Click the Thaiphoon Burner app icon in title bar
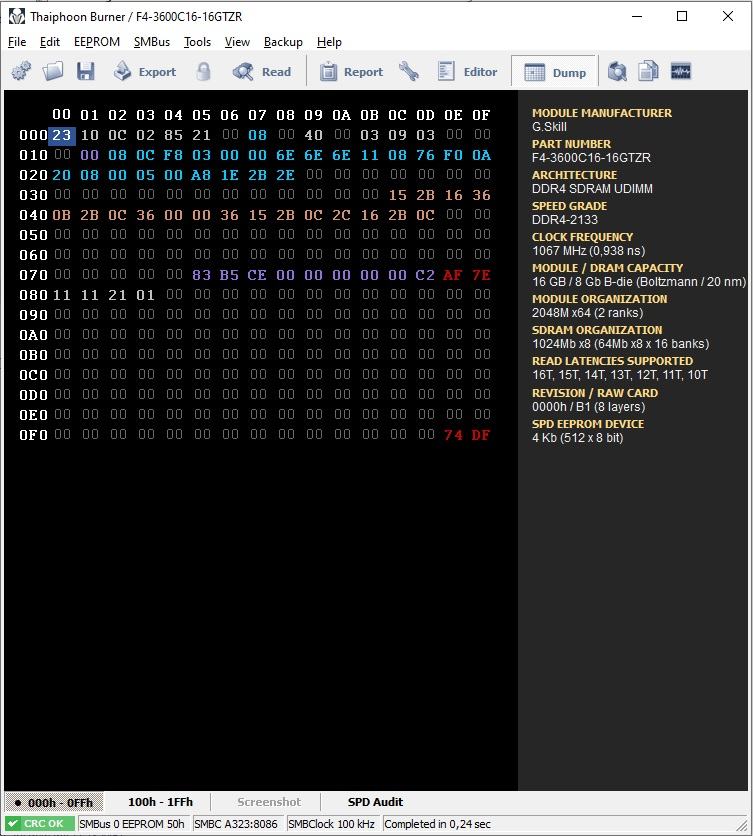Image resolution: width=753 pixels, height=836 pixels. pyautogui.click(x=17, y=16)
